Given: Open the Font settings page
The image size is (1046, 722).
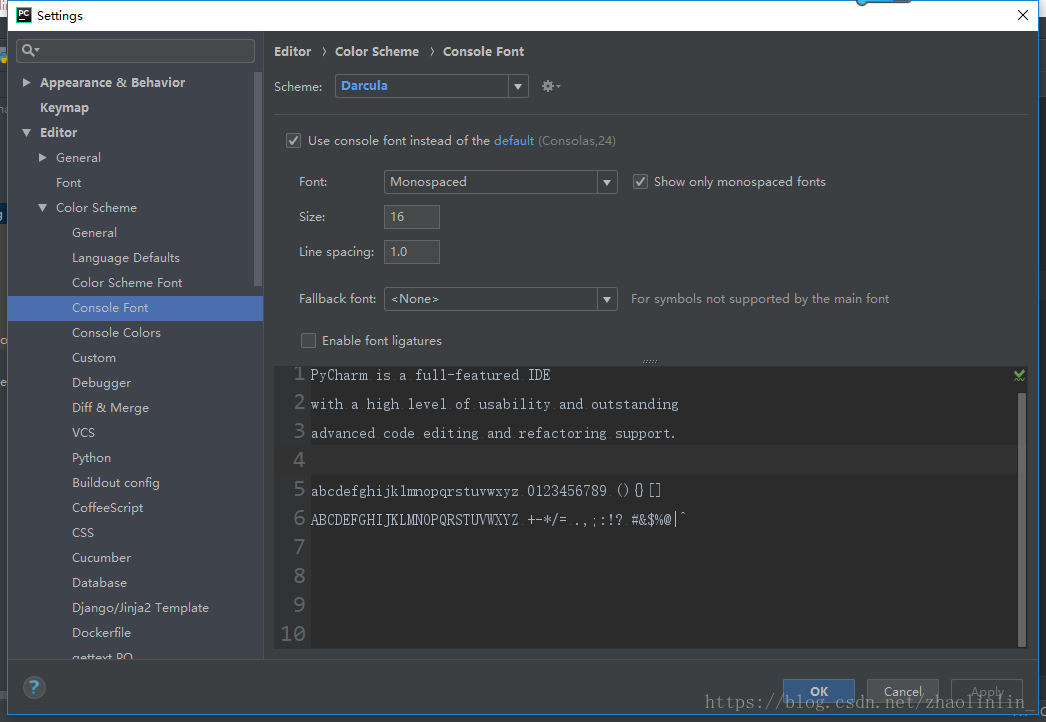Looking at the screenshot, I should click(68, 183).
